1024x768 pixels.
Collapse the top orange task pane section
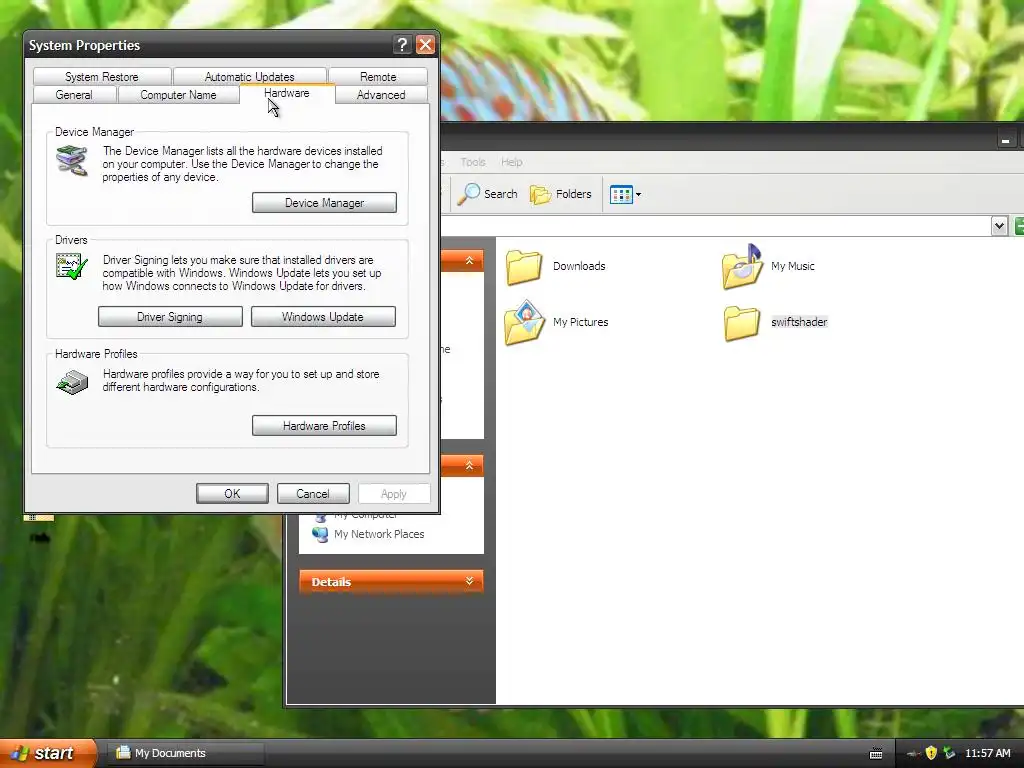click(469, 261)
